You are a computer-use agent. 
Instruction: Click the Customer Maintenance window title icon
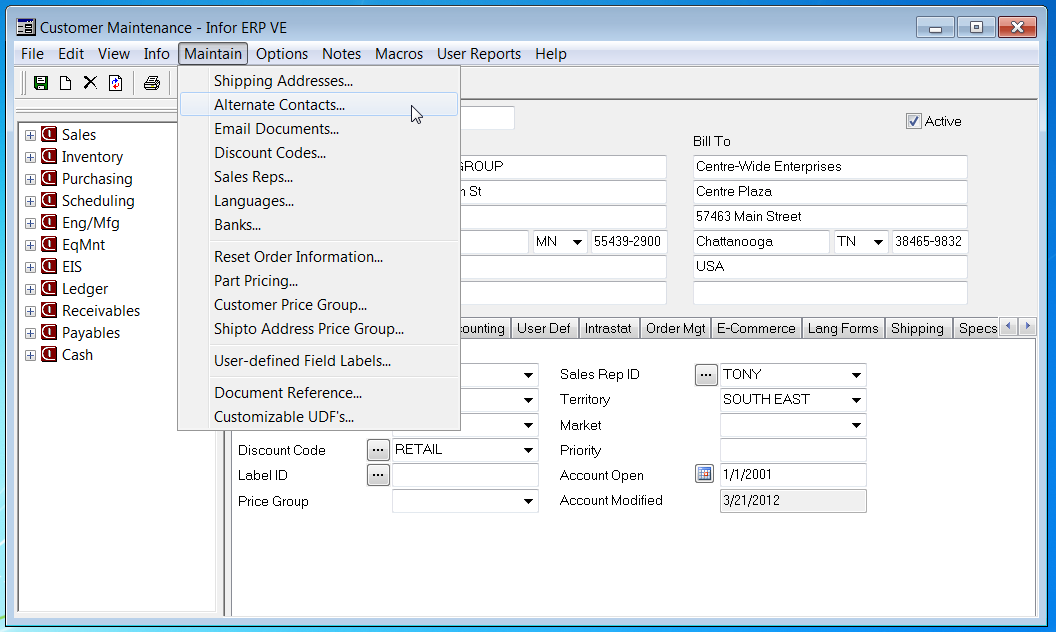coord(26,28)
